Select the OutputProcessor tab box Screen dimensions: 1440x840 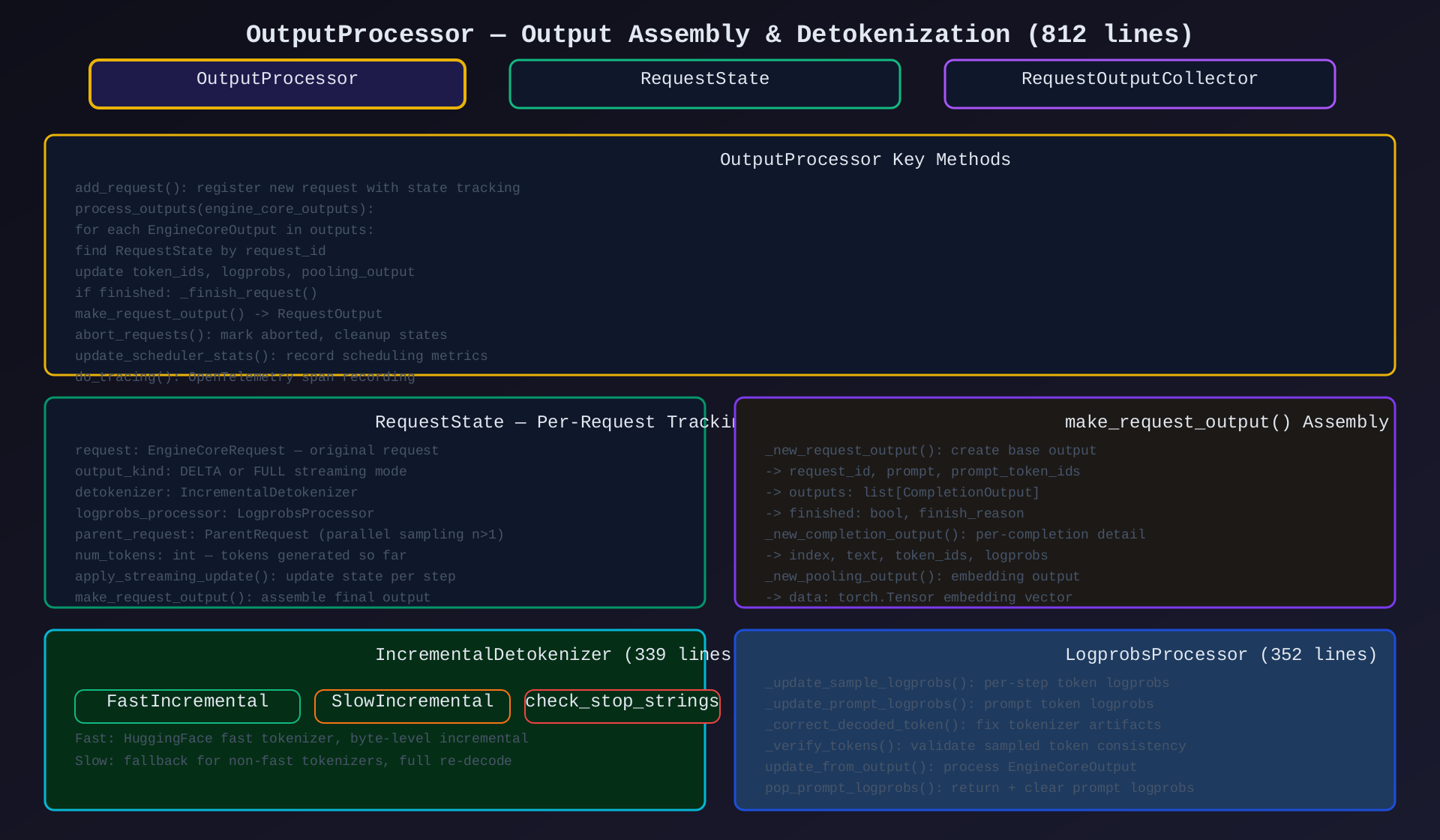(x=277, y=84)
